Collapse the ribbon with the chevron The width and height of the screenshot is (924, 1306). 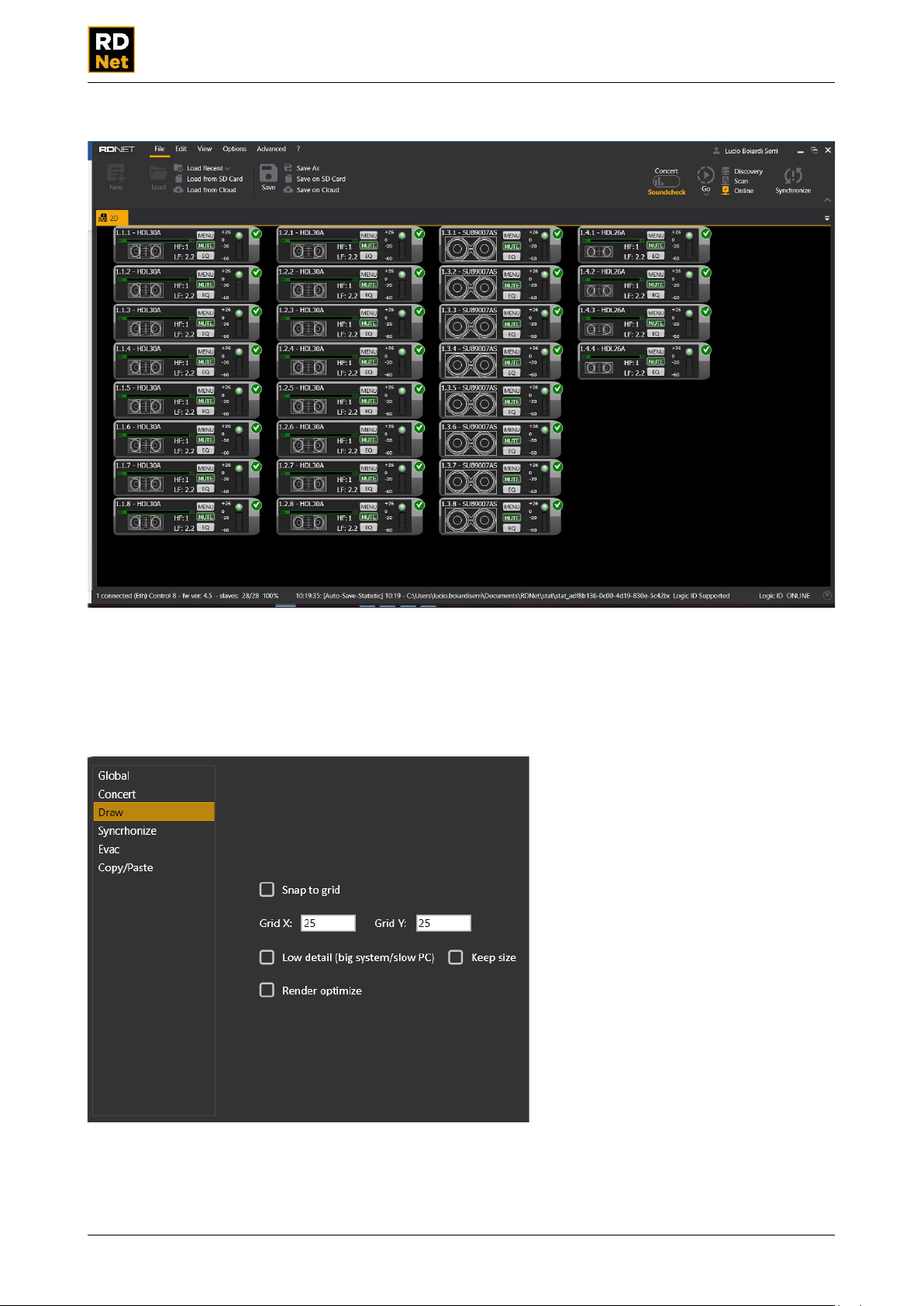click(x=827, y=200)
